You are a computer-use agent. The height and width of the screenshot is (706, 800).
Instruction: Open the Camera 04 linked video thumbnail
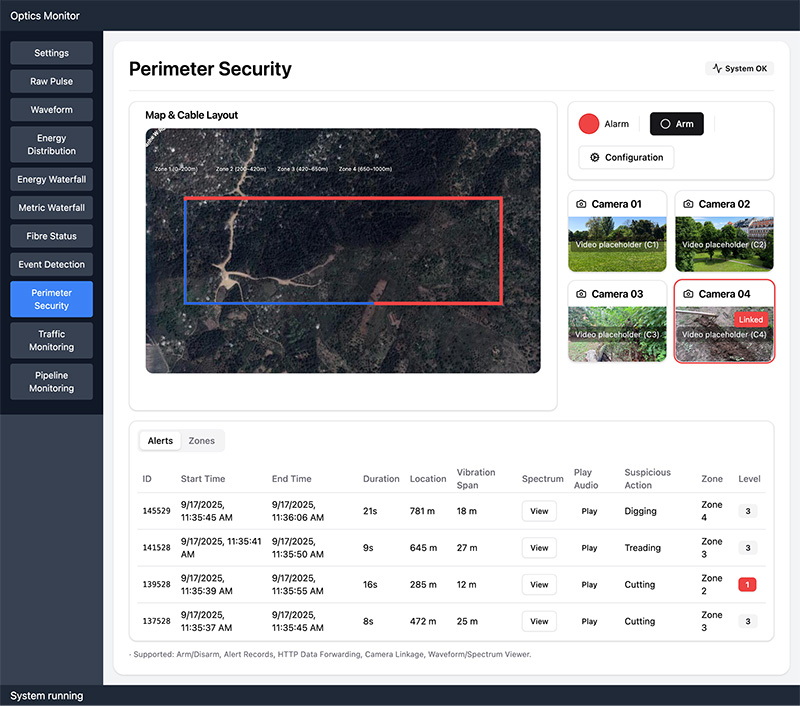[724, 335]
